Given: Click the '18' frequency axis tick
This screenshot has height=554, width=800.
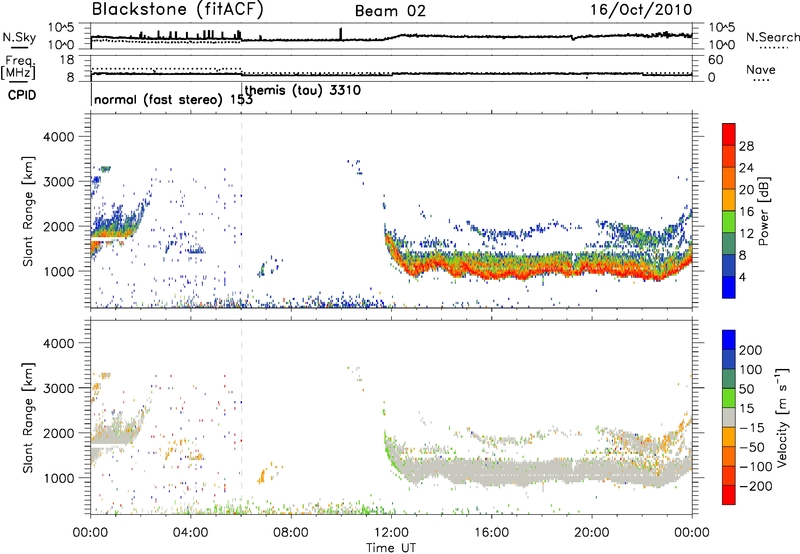Looking at the screenshot, I should (67, 60).
